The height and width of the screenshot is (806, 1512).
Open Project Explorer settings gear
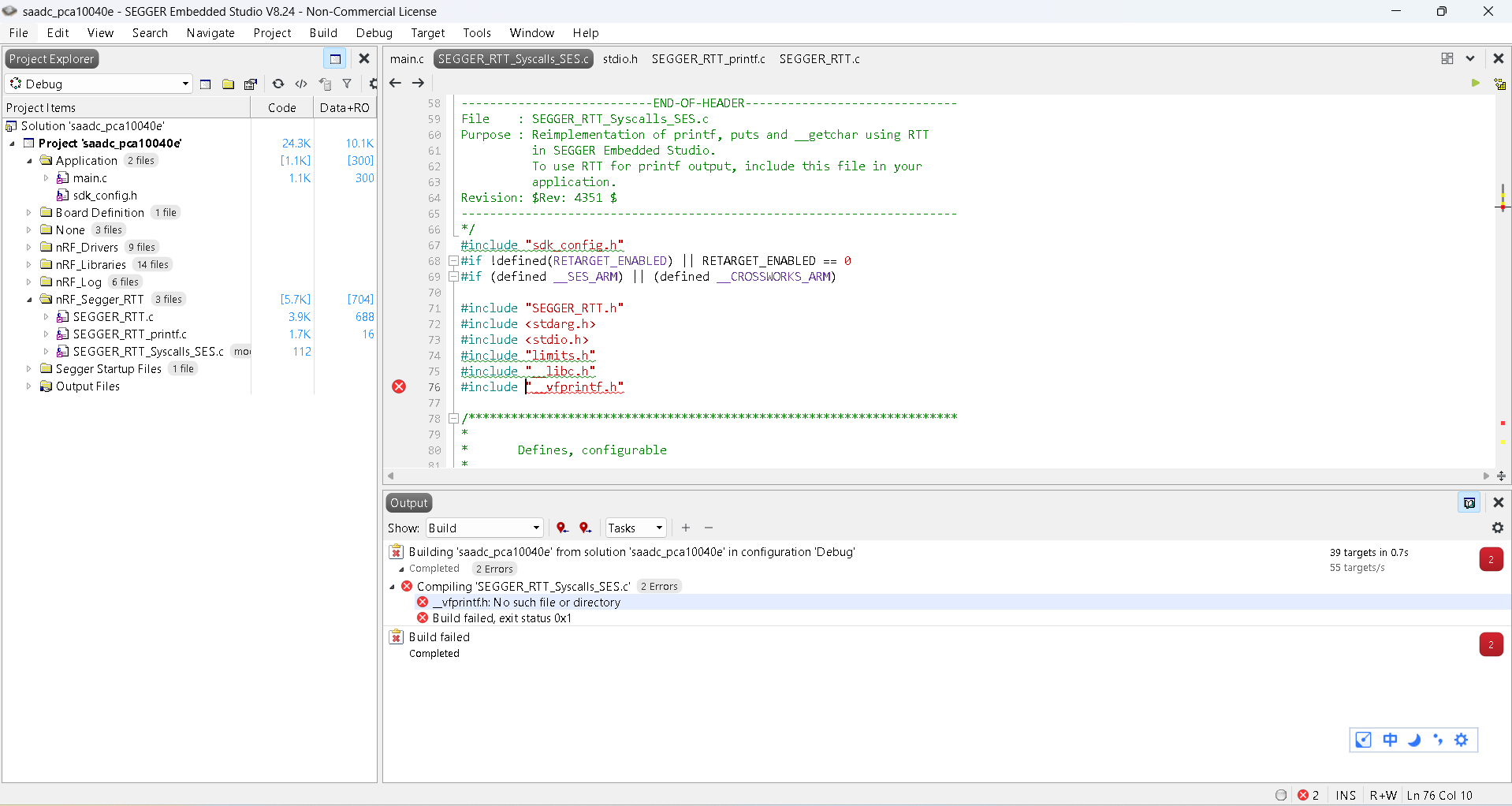[x=373, y=84]
